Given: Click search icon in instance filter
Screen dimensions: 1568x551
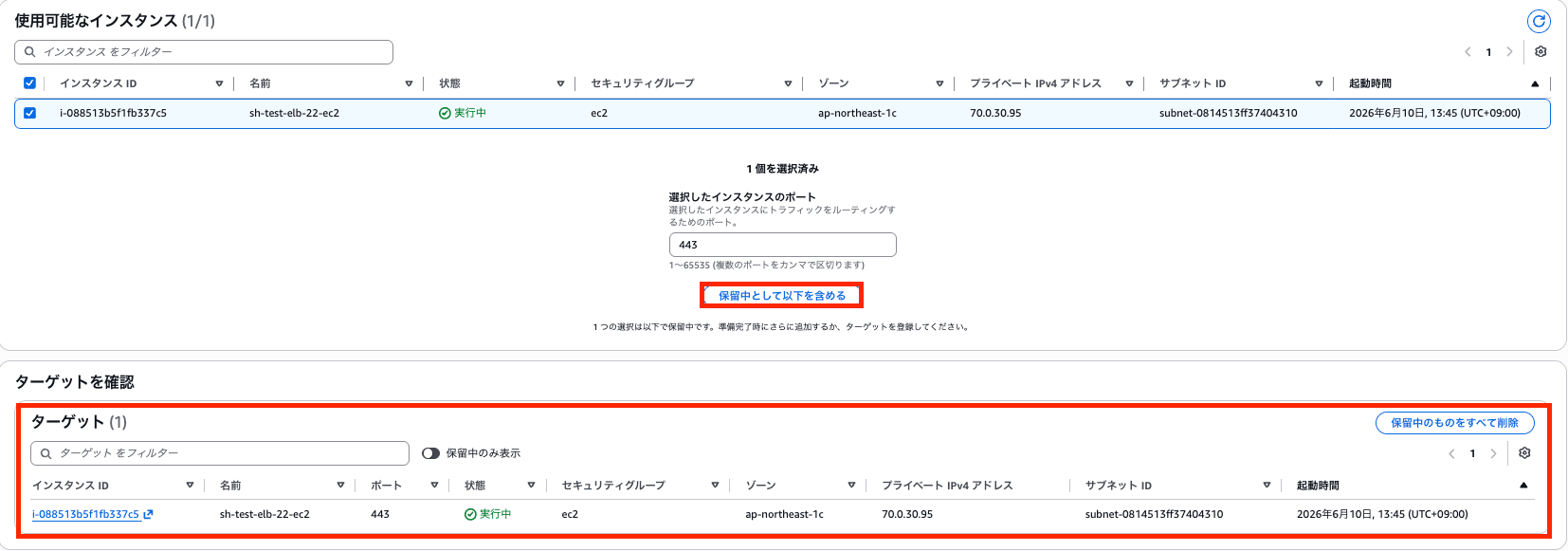Looking at the screenshot, I should (30, 52).
